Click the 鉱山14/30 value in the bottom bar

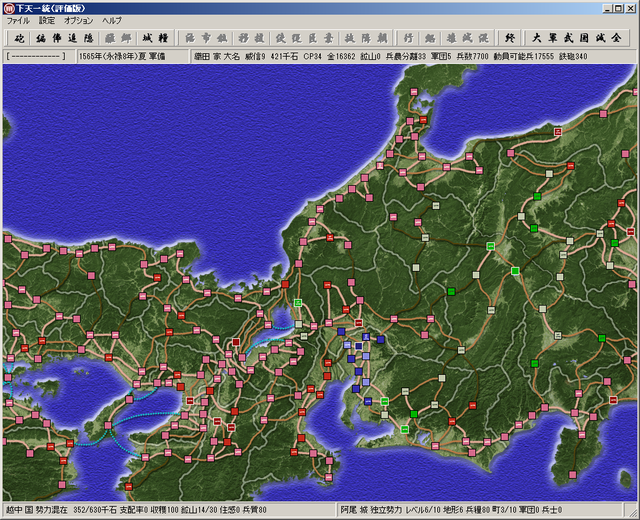(200, 510)
